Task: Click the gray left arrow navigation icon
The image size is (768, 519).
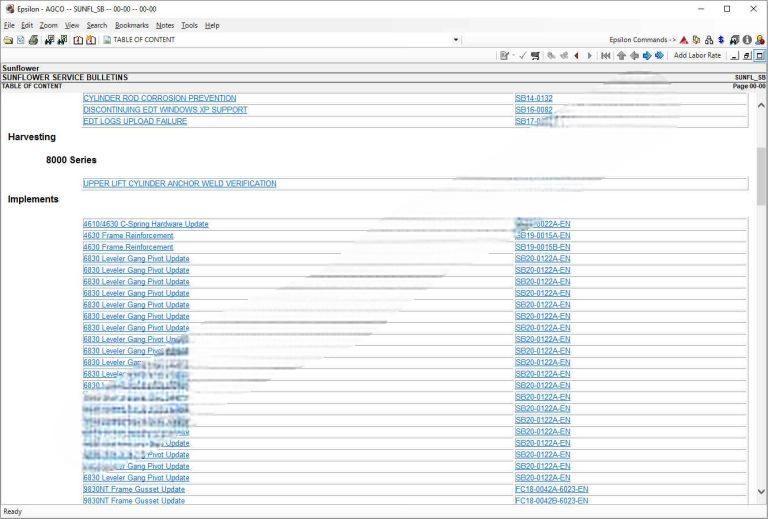Action: click(x=634, y=56)
